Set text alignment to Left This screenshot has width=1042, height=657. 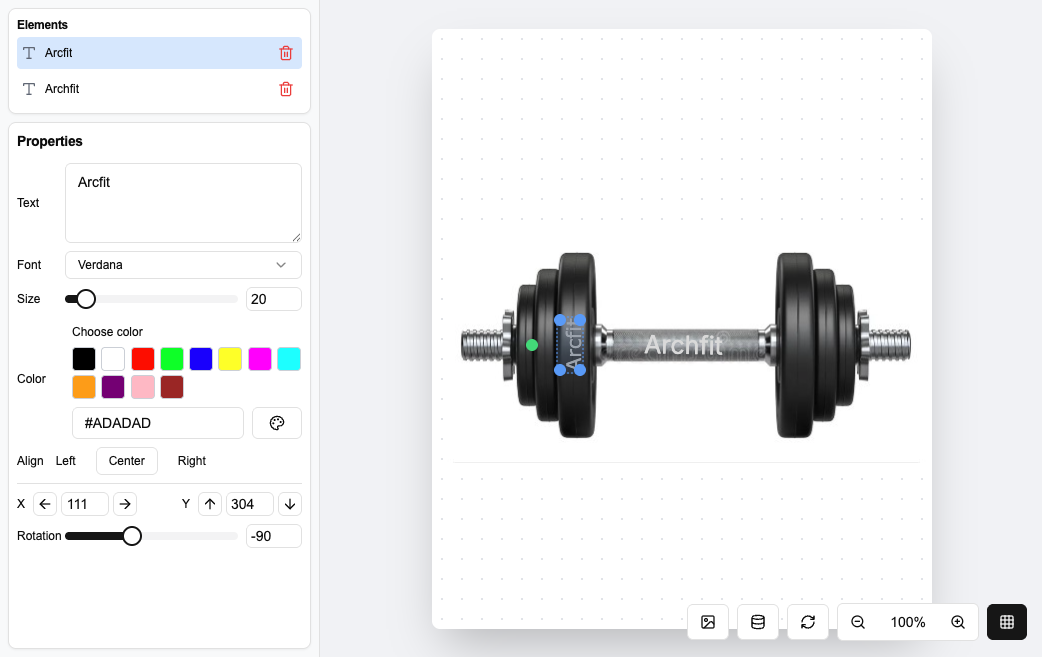coord(66,461)
